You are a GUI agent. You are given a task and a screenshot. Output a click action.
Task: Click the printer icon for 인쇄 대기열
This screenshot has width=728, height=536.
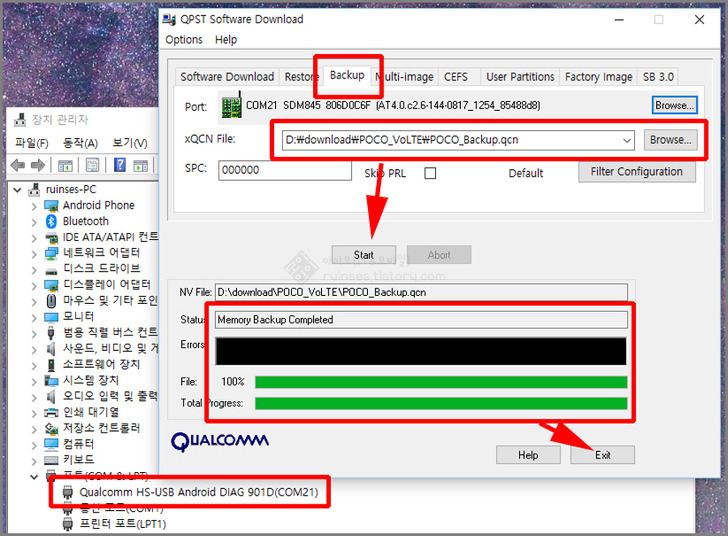(51, 412)
